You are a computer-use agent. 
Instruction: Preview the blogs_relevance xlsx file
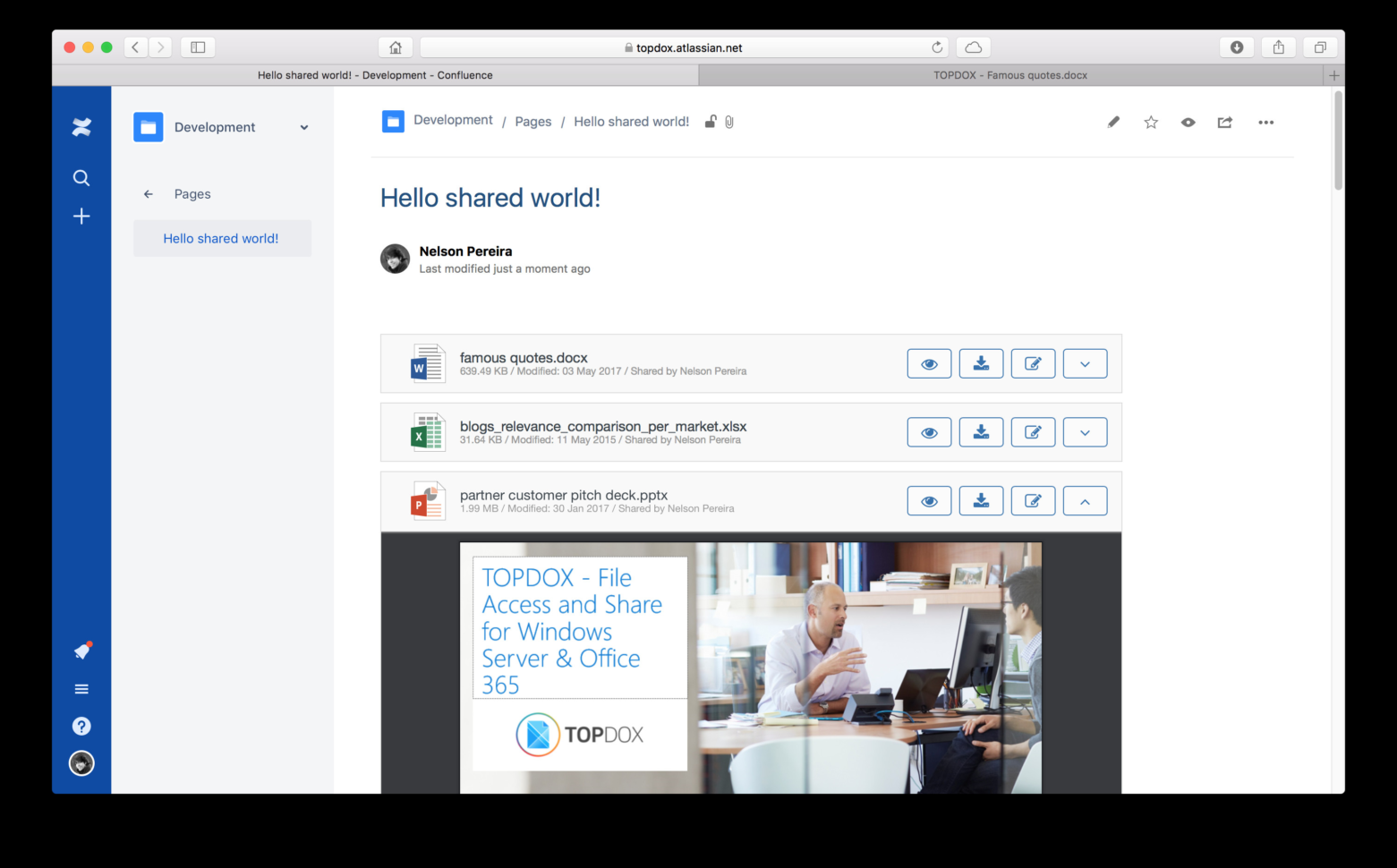[929, 432]
